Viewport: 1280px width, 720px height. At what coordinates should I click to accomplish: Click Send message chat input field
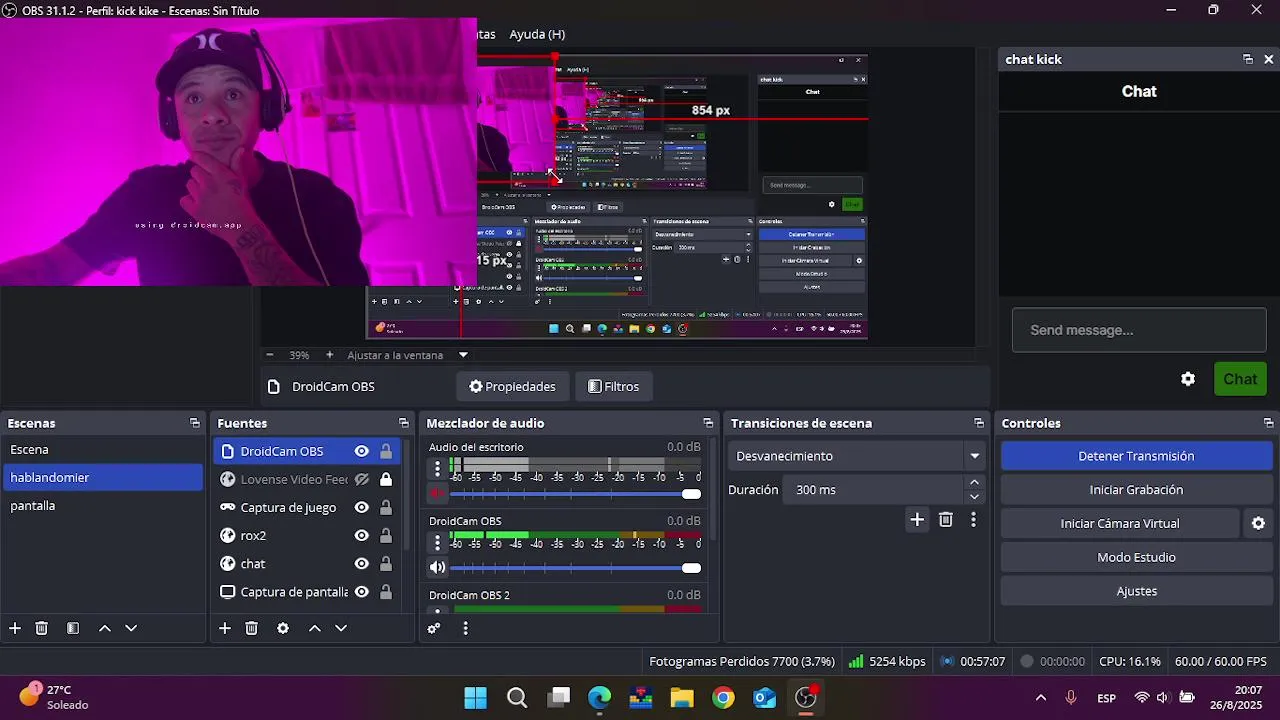pos(1139,330)
